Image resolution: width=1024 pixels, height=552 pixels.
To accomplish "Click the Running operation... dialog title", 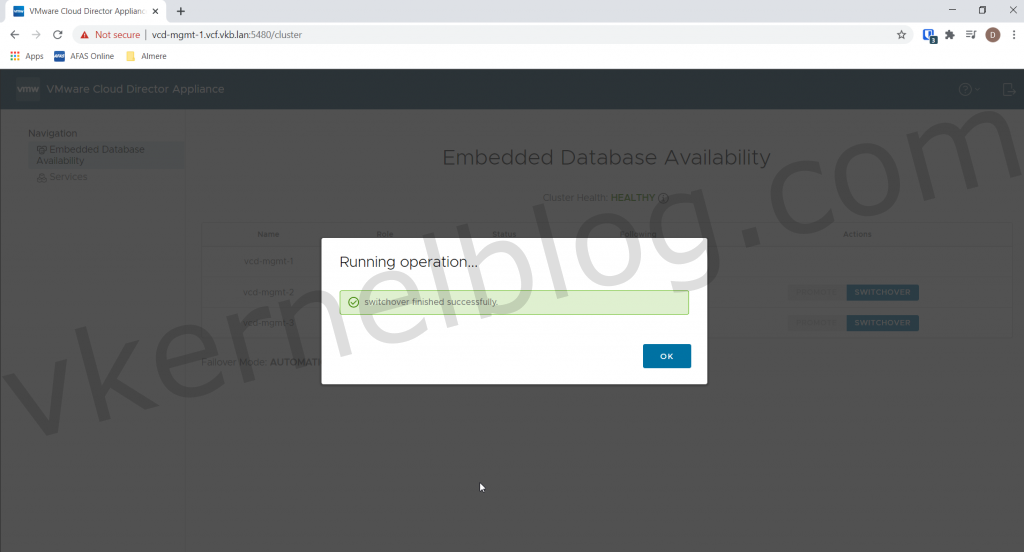I will click(409, 262).
